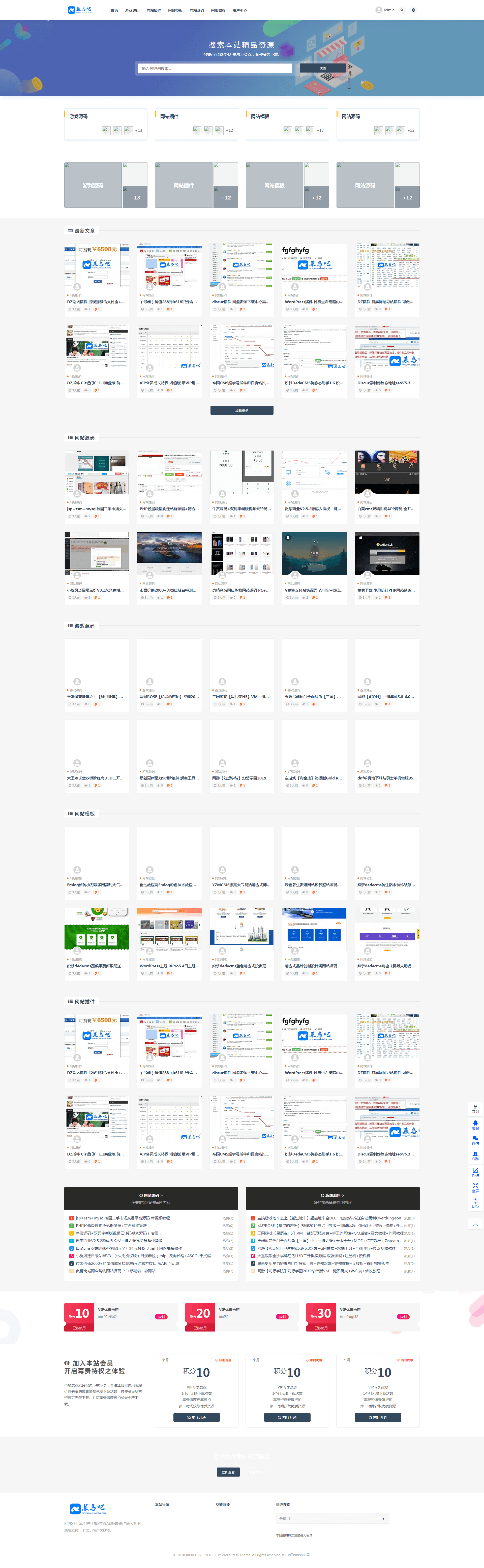Click the back-to-top arrow icon

475,1223
